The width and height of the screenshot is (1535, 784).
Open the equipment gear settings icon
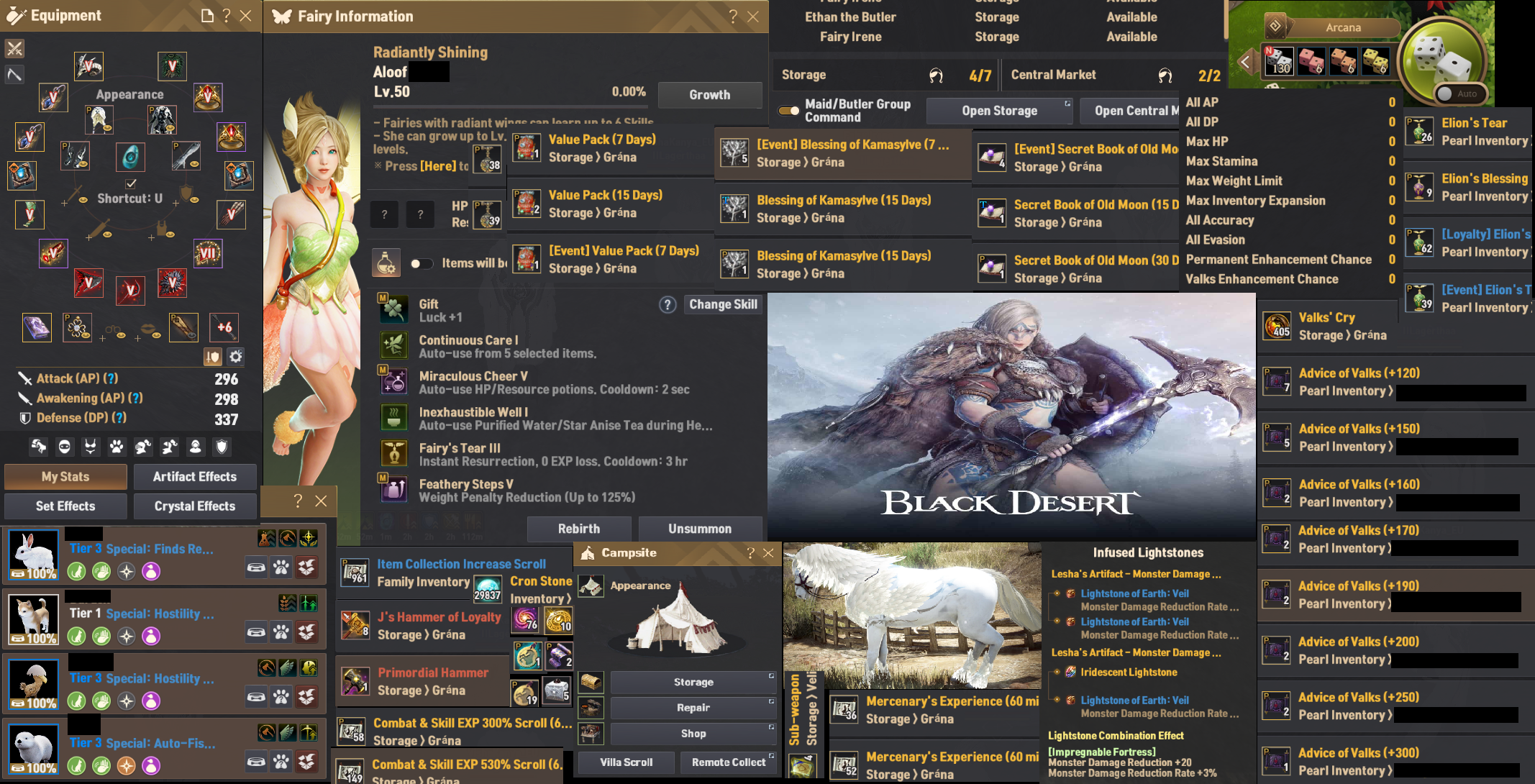click(235, 357)
